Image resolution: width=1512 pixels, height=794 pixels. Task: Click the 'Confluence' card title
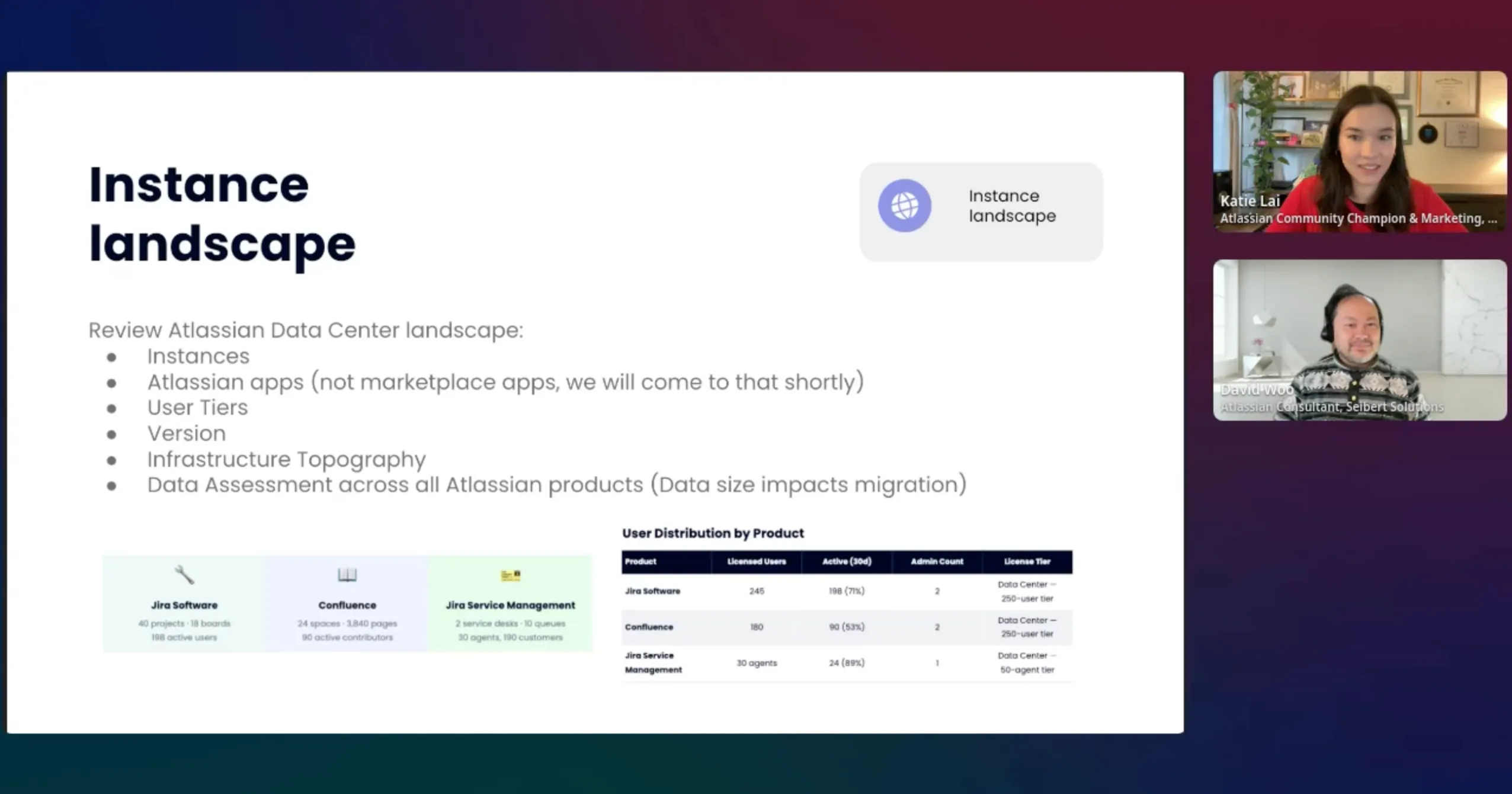tap(347, 605)
